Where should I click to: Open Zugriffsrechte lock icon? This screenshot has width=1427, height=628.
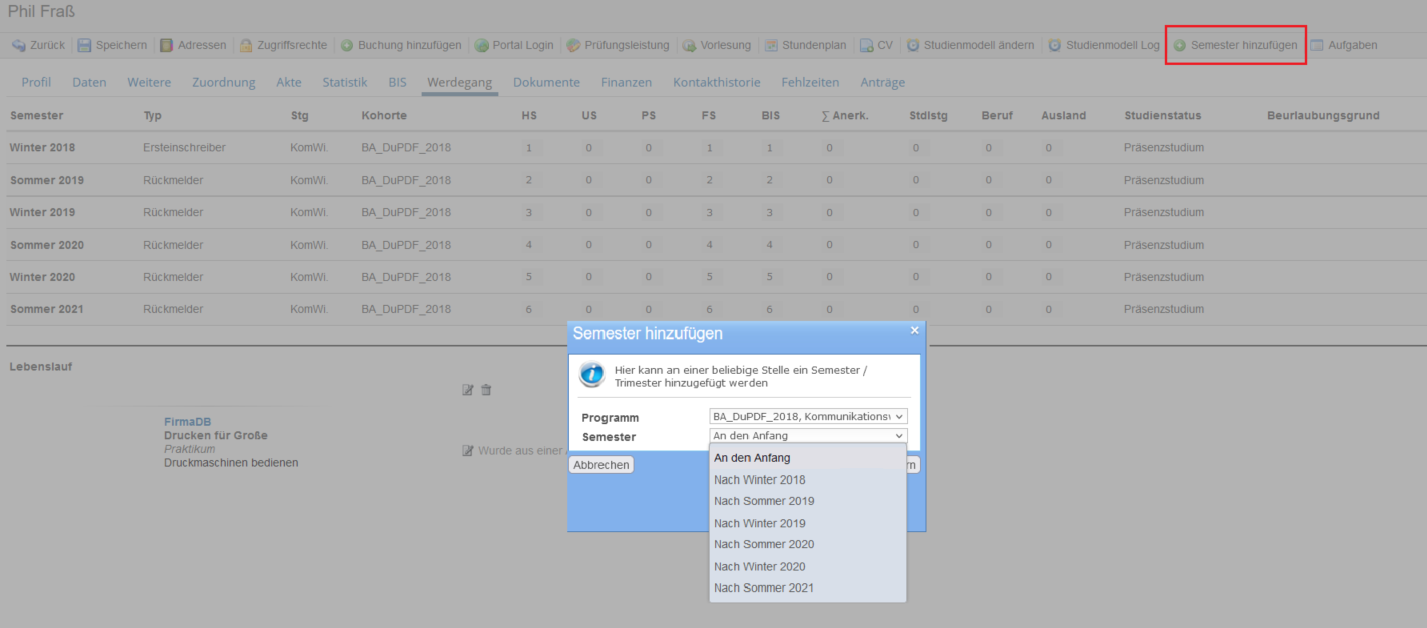(x=246, y=45)
